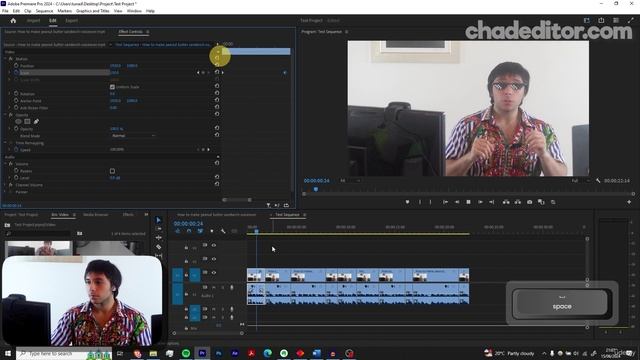Screen dimensions: 640x360
Task: Select the Razor tool
Action: [159, 247]
